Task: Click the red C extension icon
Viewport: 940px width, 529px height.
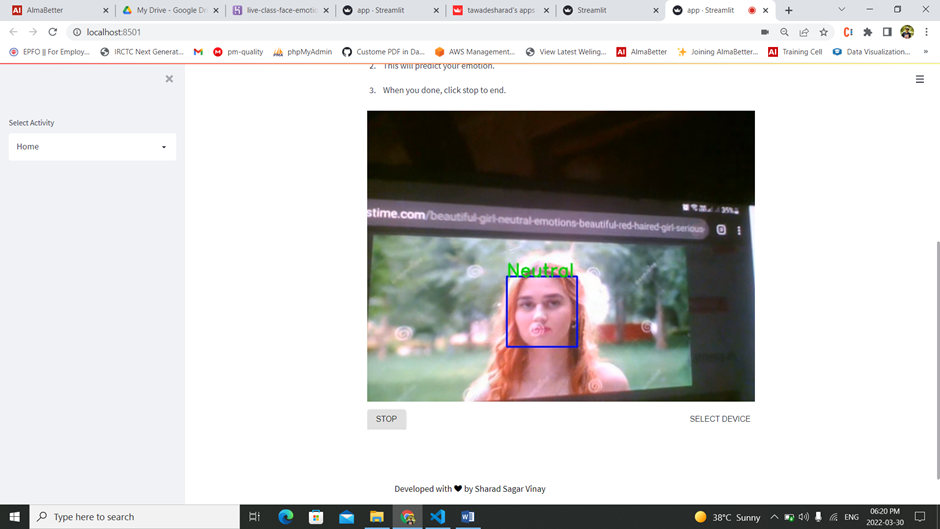Action: point(848,32)
